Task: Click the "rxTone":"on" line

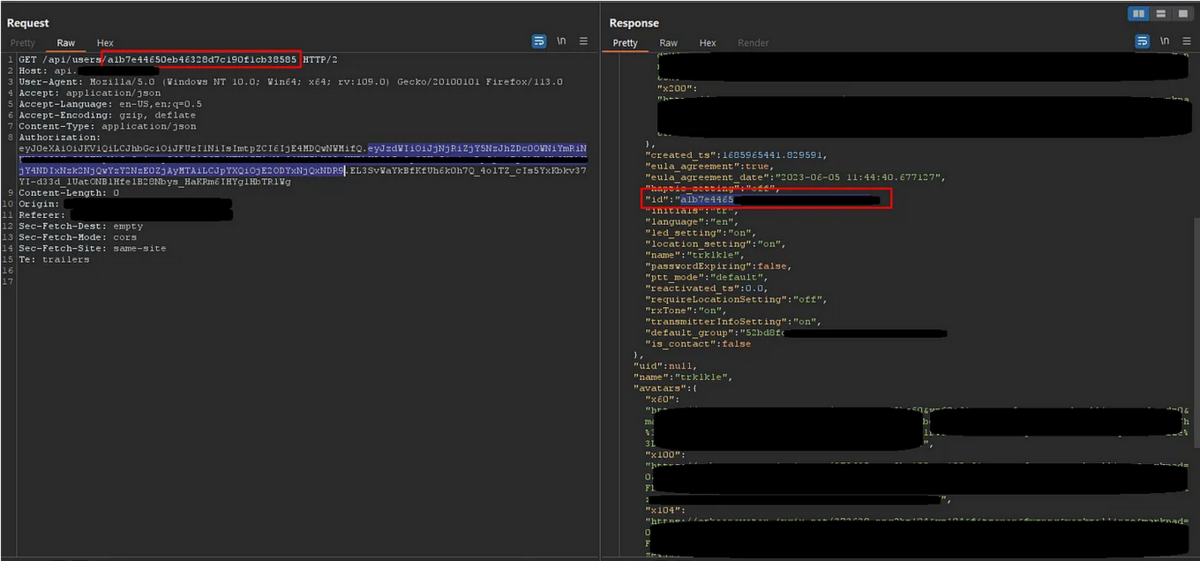Action: (687, 310)
